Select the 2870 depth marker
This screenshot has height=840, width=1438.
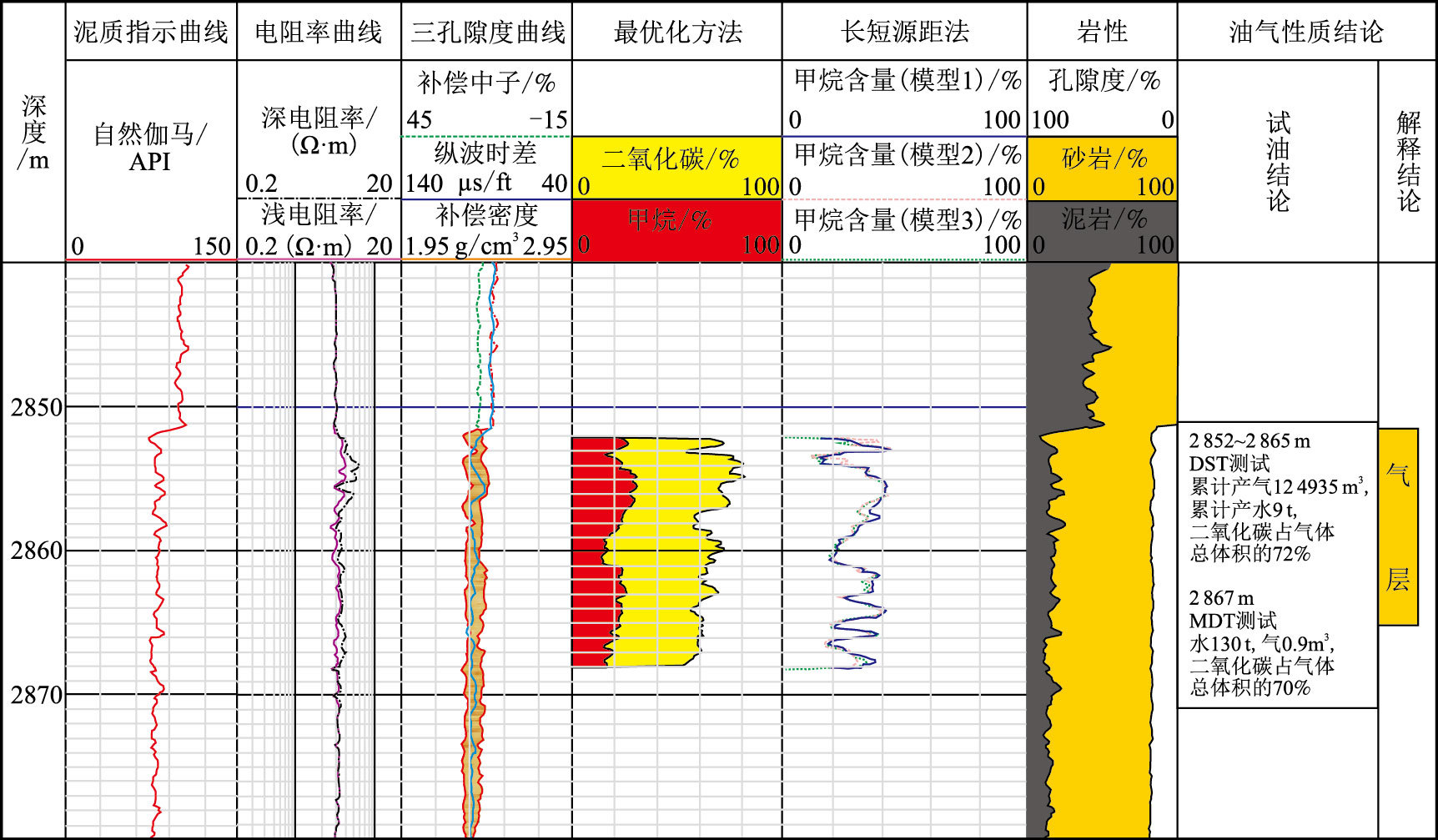(37, 694)
